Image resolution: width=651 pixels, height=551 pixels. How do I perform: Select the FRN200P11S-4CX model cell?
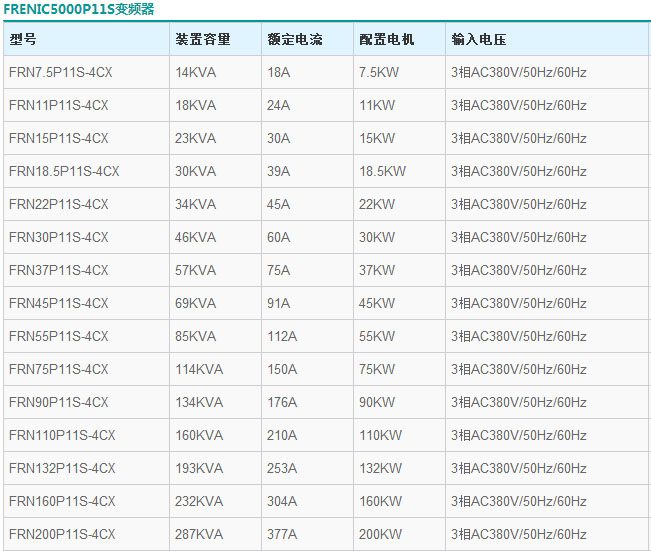(62, 535)
